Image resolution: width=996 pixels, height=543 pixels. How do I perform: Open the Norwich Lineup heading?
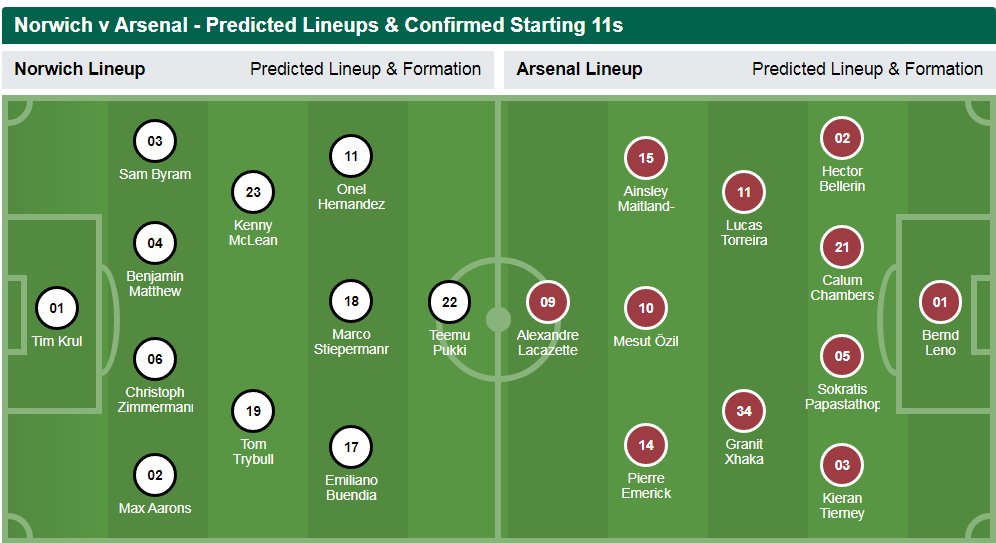coord(80,69)
